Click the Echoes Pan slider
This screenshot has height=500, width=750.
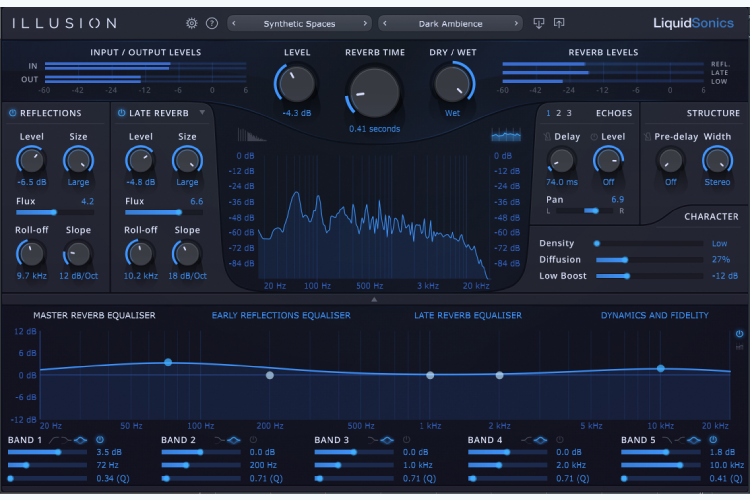coord(584,211)
